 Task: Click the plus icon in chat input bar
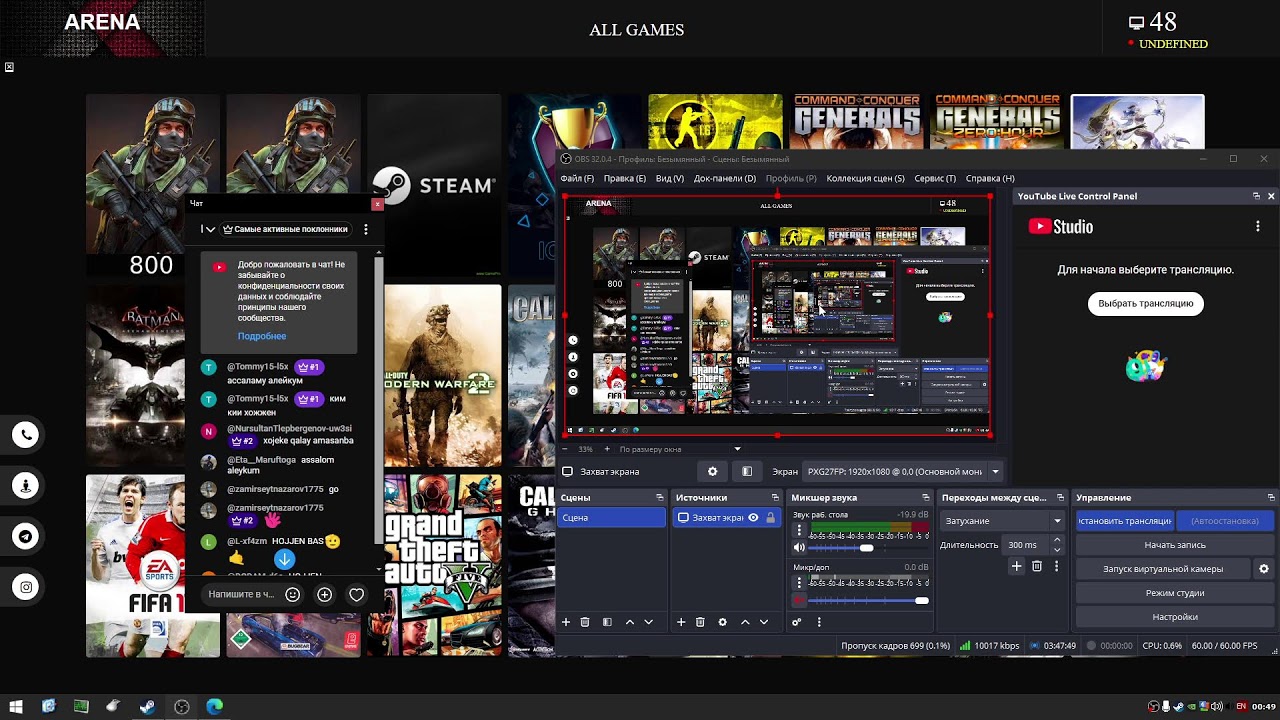point(324,594)
